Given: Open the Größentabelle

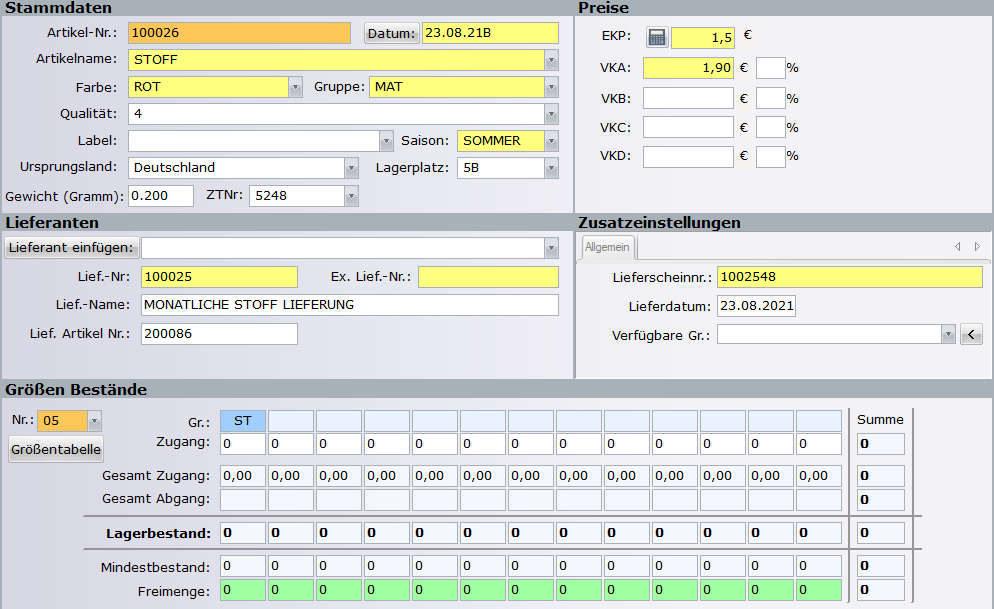Looking at the screenshot, I should pyautogui.click(x=56, y=449).
